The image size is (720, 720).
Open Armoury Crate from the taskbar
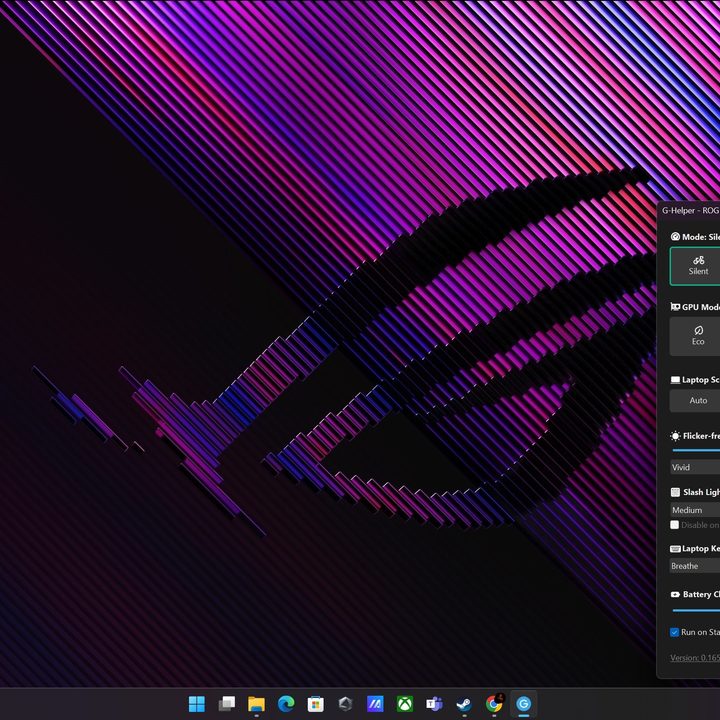coord(345,703)
